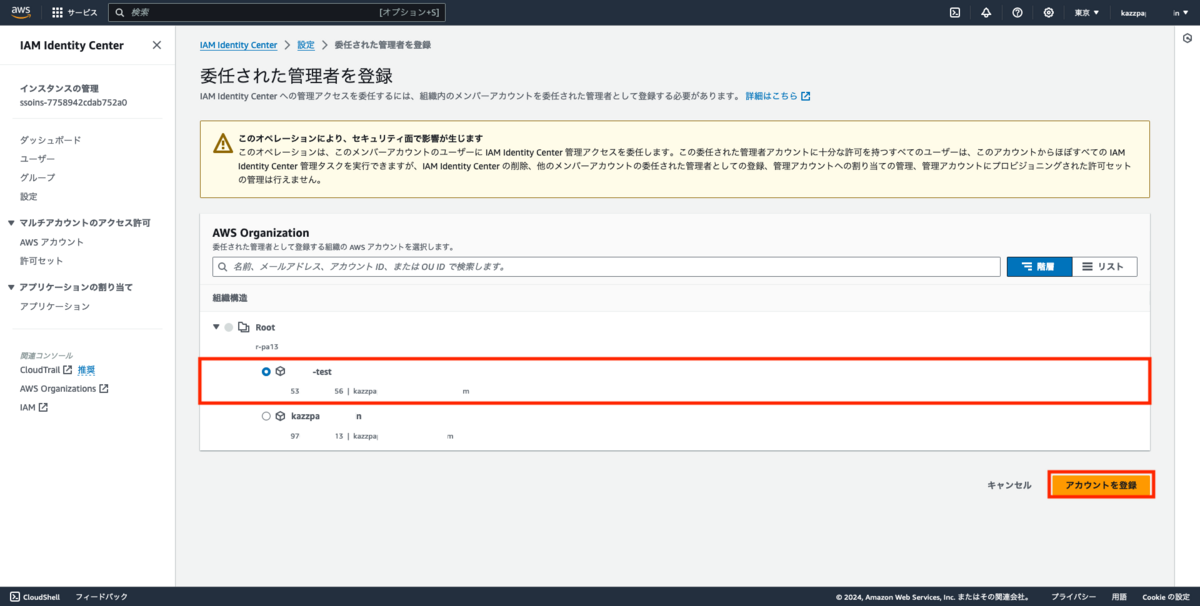This screenshot has height=606, width=1200.
Task: Open settings gear in top bar
Action: point(1048,13)
